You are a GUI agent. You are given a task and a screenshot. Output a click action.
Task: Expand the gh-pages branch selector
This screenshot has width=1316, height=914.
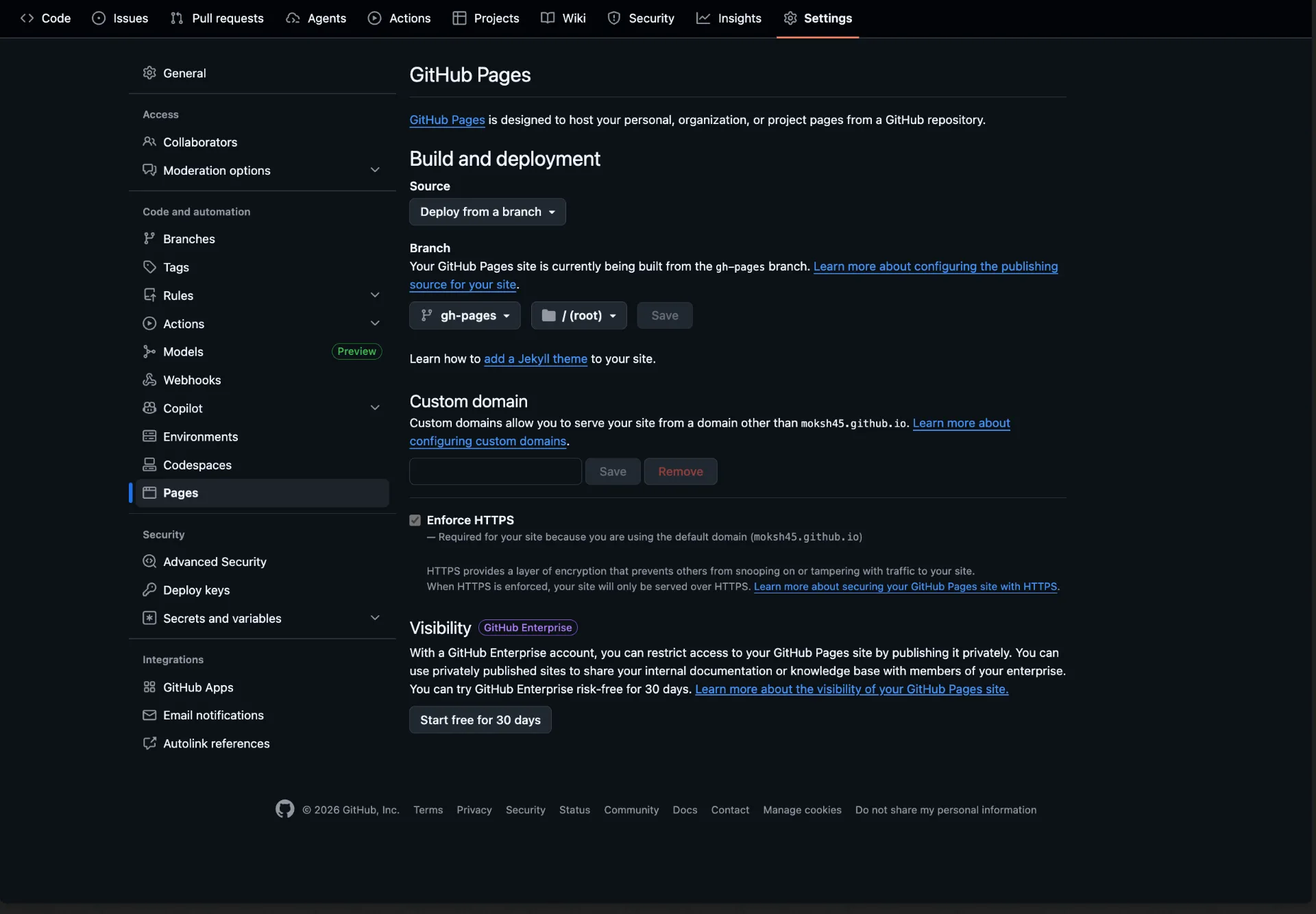(465, 316)
